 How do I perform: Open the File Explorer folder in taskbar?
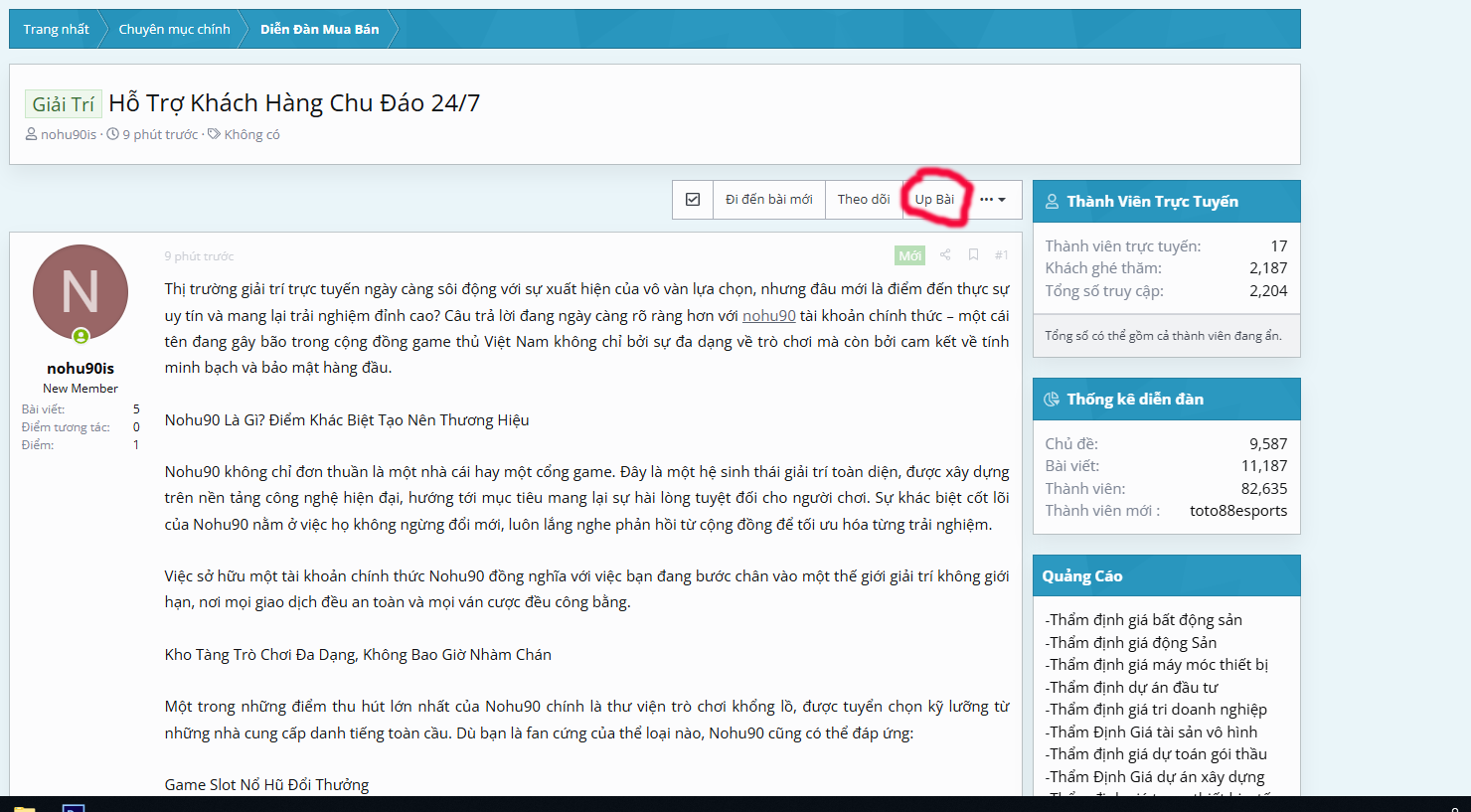[x=24, y=807]
